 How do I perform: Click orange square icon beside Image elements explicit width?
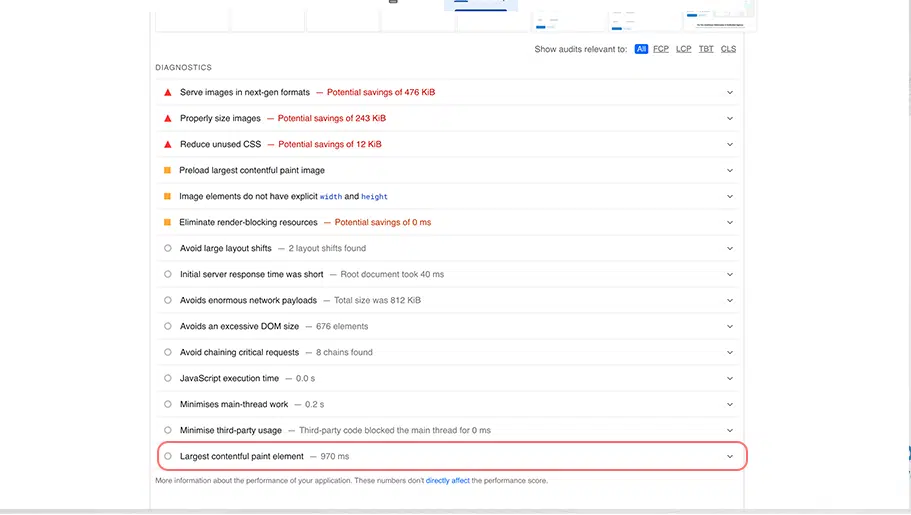167,196
